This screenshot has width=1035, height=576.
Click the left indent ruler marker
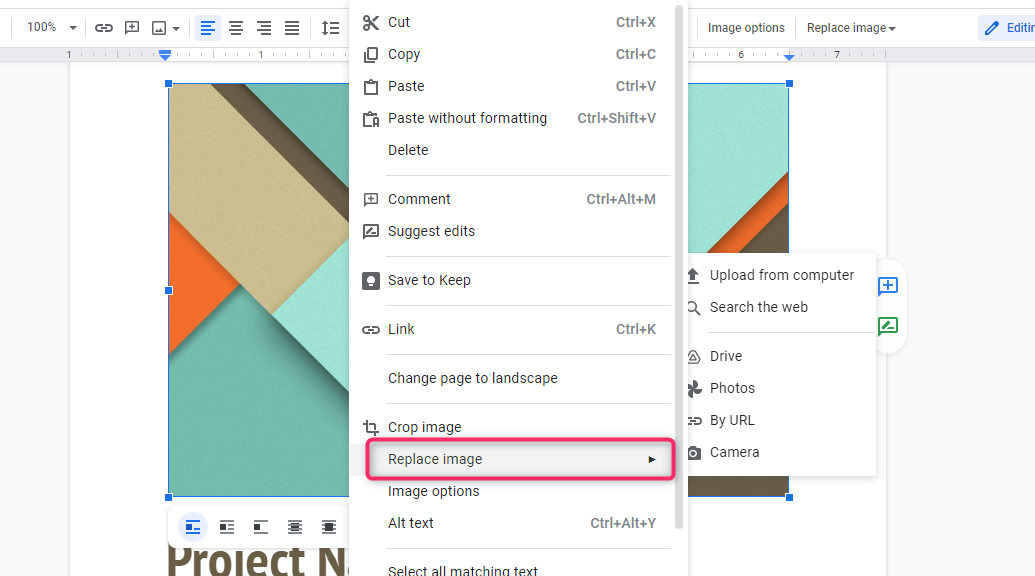point(165,55)
